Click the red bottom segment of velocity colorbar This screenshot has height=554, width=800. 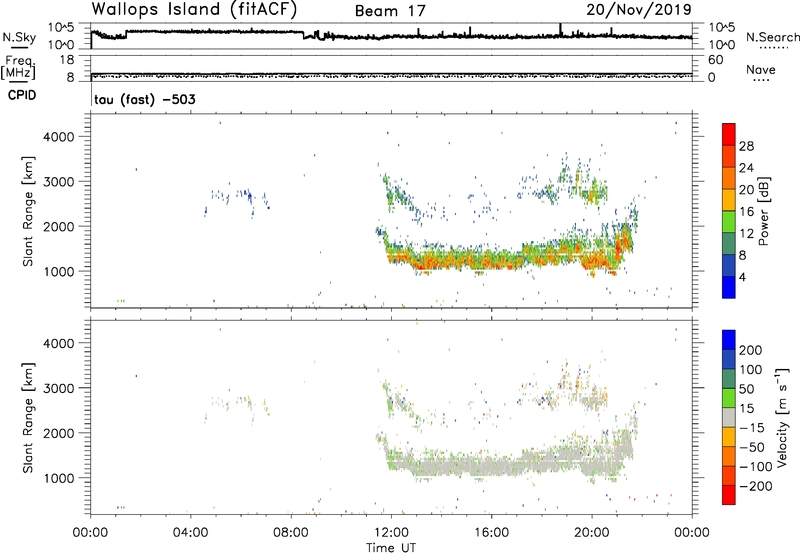729,495
